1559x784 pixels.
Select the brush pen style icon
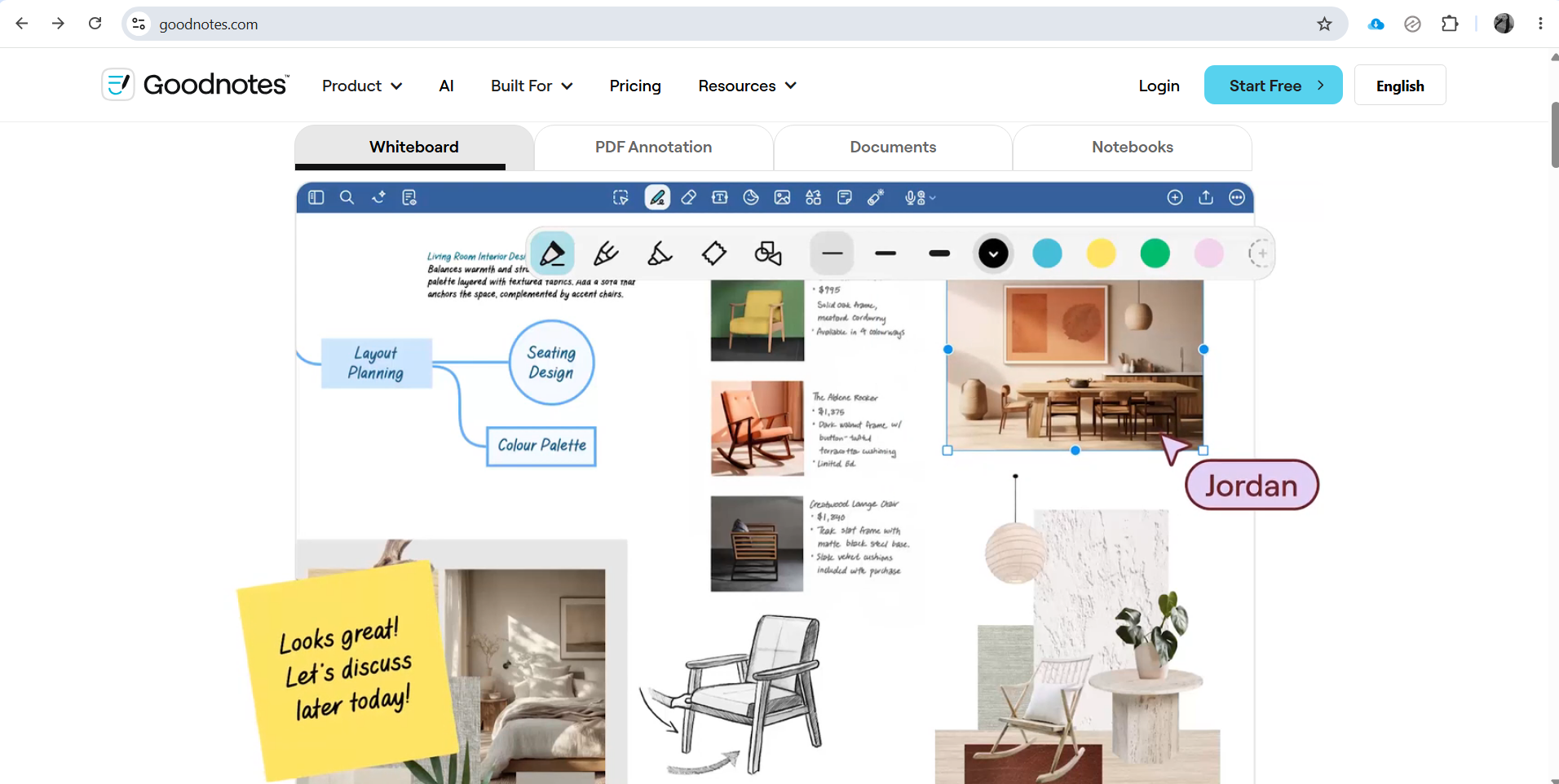[606, 253]
